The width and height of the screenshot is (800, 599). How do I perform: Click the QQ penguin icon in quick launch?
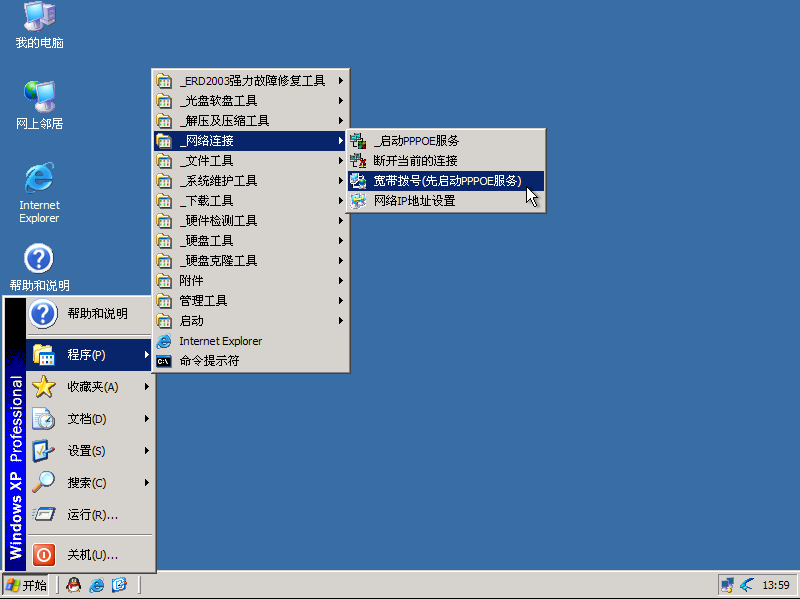coord(73,585)
